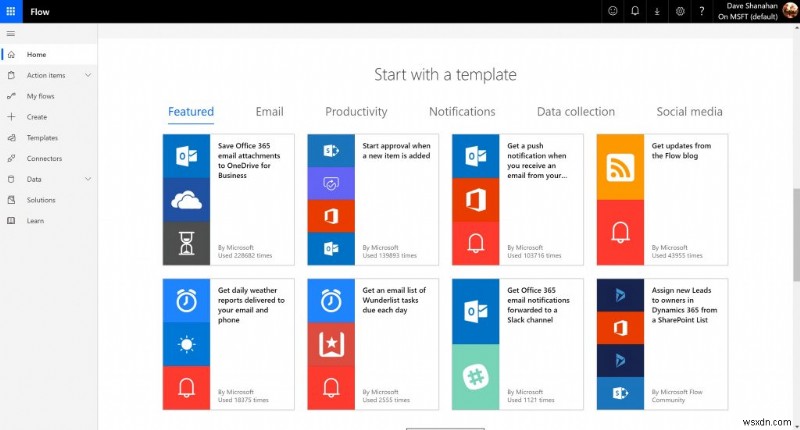The height and width of the screenshot is (430, 800).
Task: Open Get a push notification template
Action: click(518, 199)
